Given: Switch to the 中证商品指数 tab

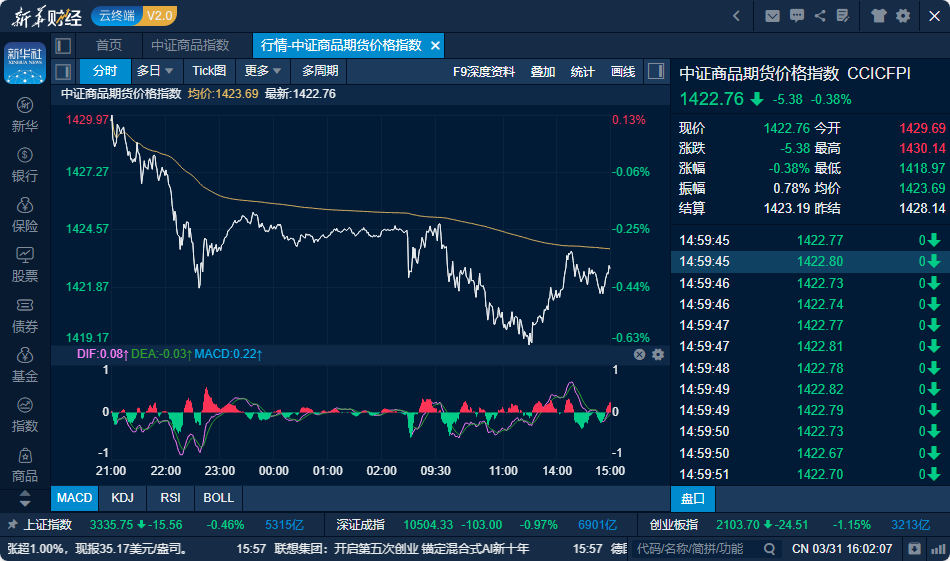Looking at the screenshot, I should [x=190, y=46].
